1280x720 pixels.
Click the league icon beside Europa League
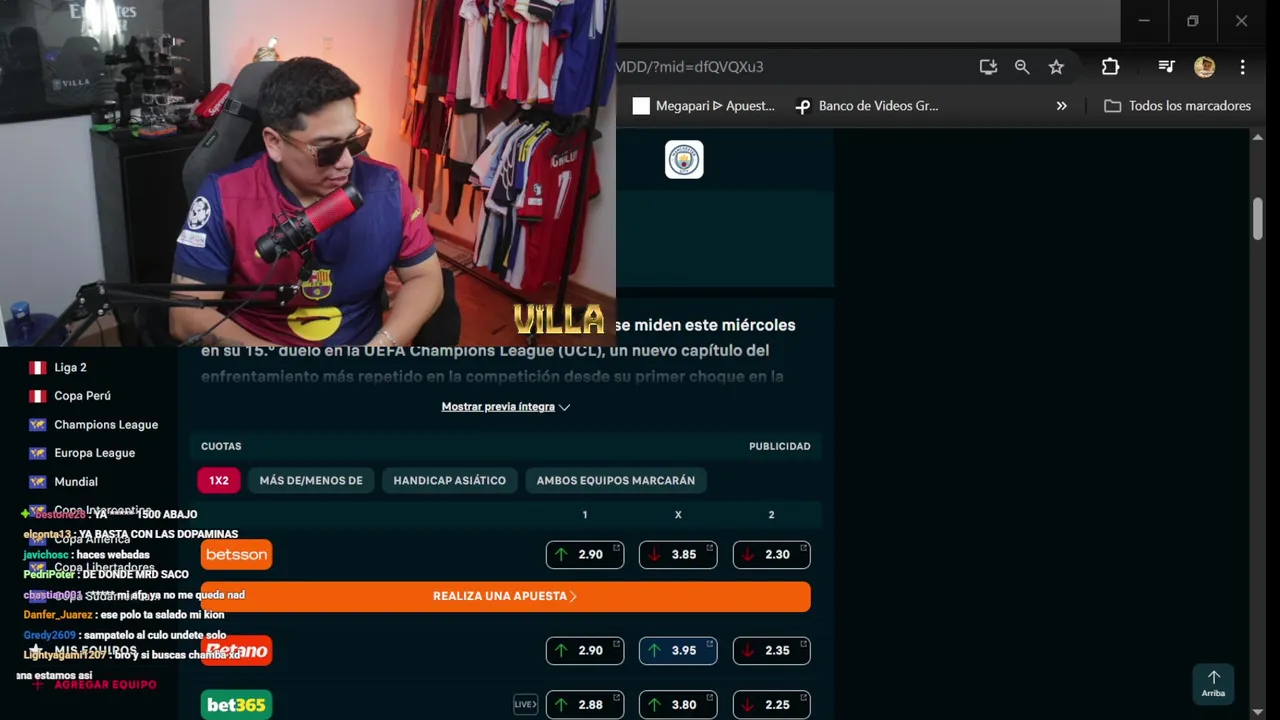(38, 453)
